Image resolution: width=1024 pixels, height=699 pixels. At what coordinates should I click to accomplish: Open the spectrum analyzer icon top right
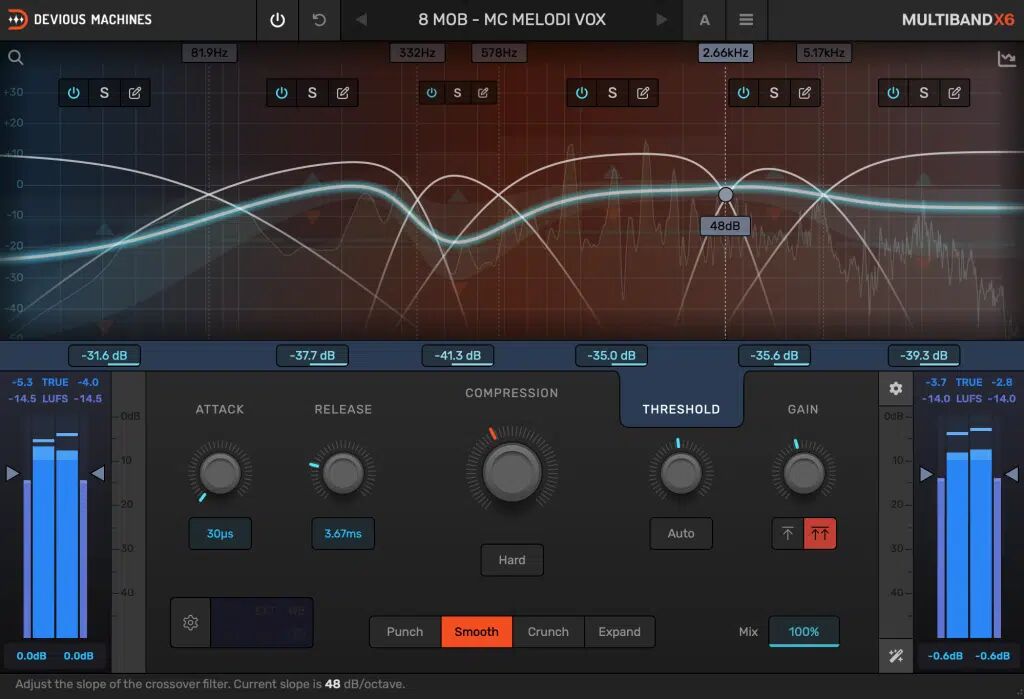1007,58
